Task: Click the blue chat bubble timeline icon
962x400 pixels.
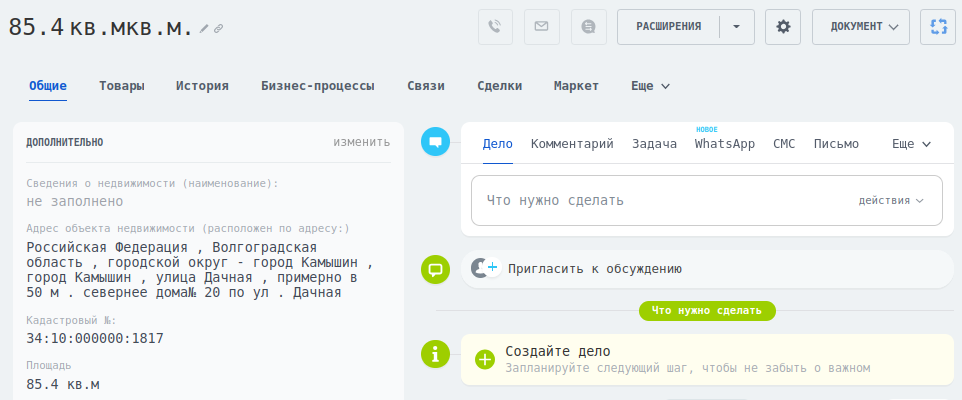Action: click(435, 142)
